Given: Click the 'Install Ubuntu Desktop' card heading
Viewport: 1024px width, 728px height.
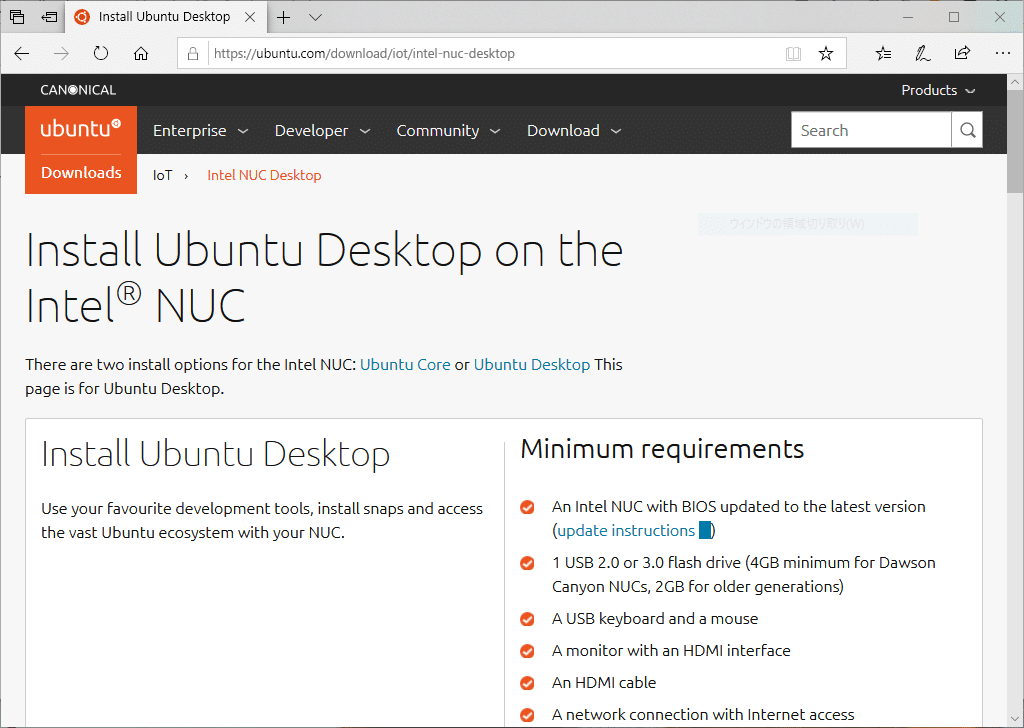Looking at the screenshot, I should [x=216, y=454].
